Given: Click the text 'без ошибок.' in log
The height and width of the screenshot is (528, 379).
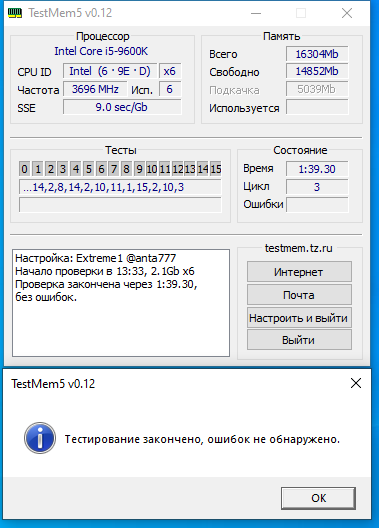Looking at the screenshot, I should (46, 297).
